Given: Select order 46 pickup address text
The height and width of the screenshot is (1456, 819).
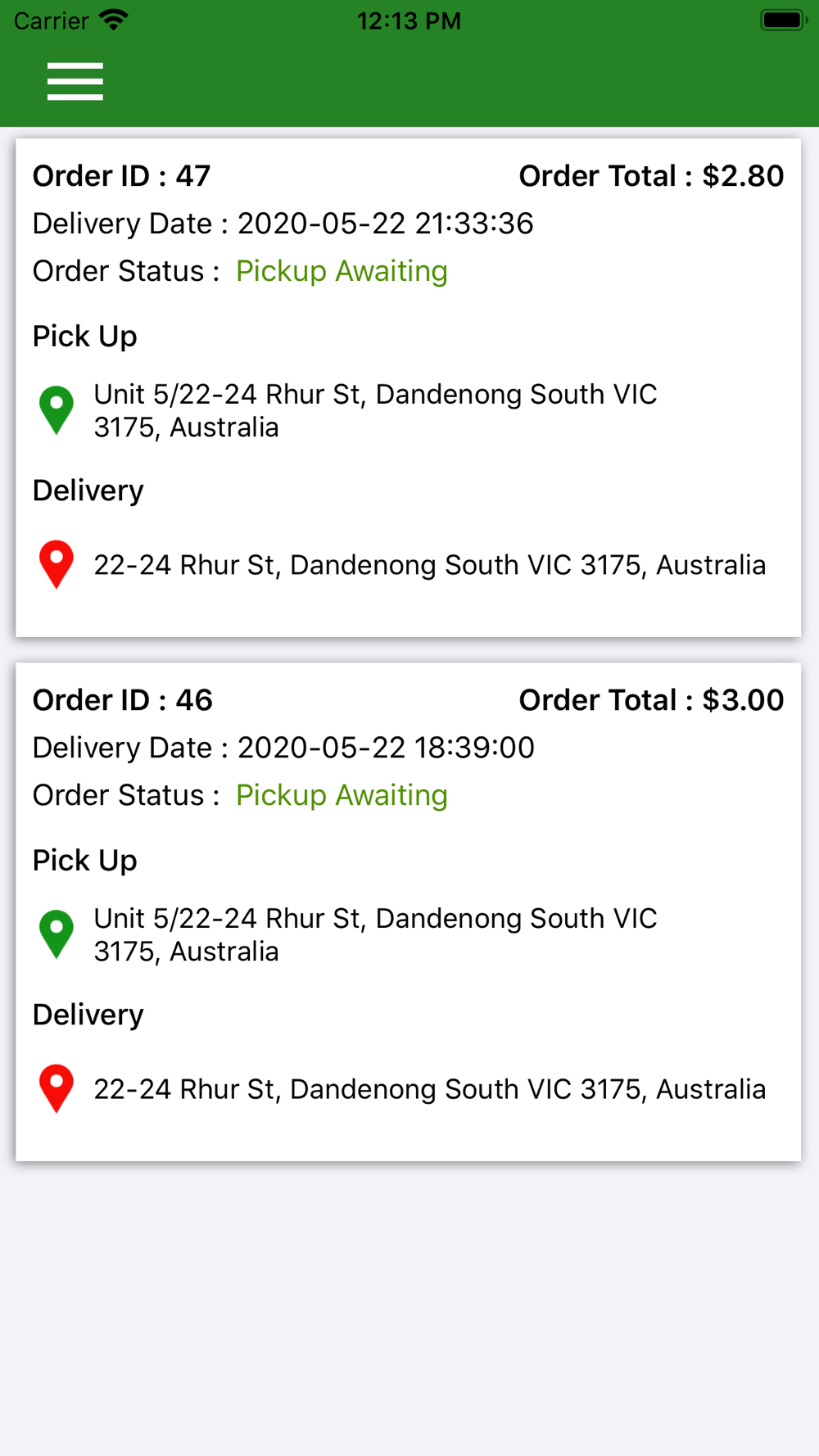Looking at the screenshot, I should click(x=375, y=935).
